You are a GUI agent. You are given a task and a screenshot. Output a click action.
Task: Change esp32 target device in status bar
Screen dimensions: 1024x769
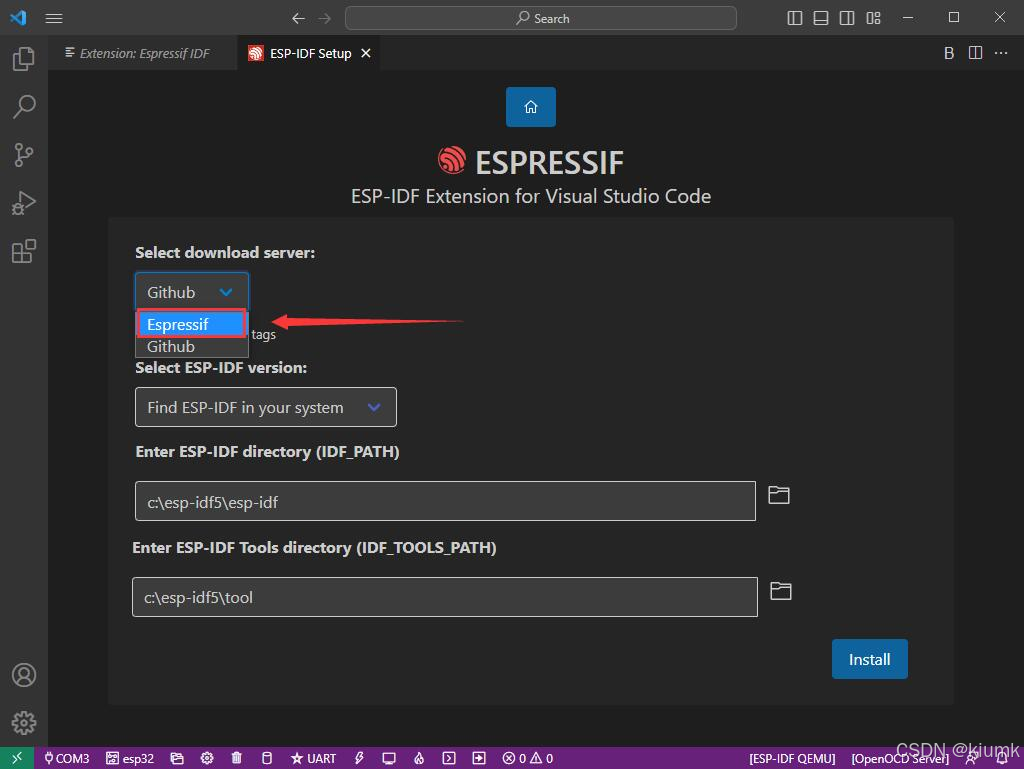[130, 758]
